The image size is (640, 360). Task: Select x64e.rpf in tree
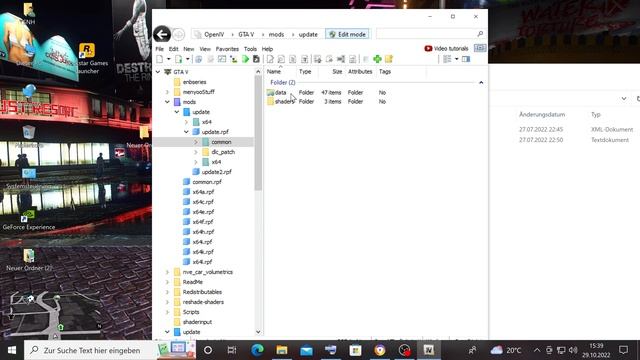203,212
